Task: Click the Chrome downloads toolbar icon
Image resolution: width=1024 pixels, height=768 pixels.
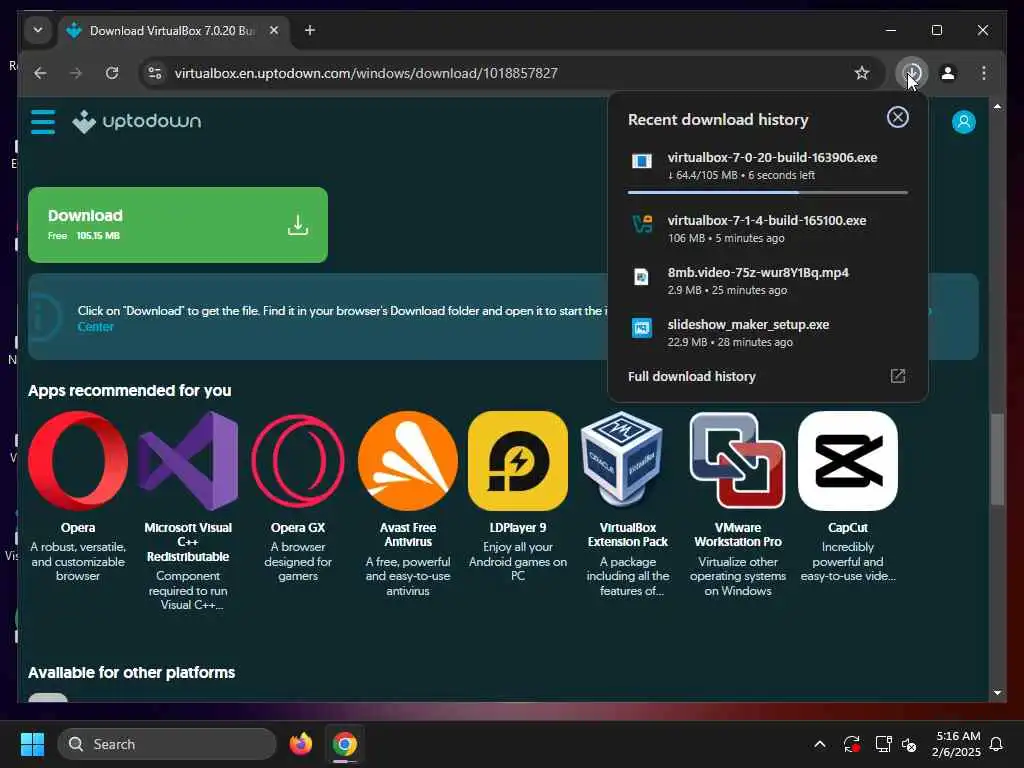Action: pyautogui.click(x=912, y=72)
